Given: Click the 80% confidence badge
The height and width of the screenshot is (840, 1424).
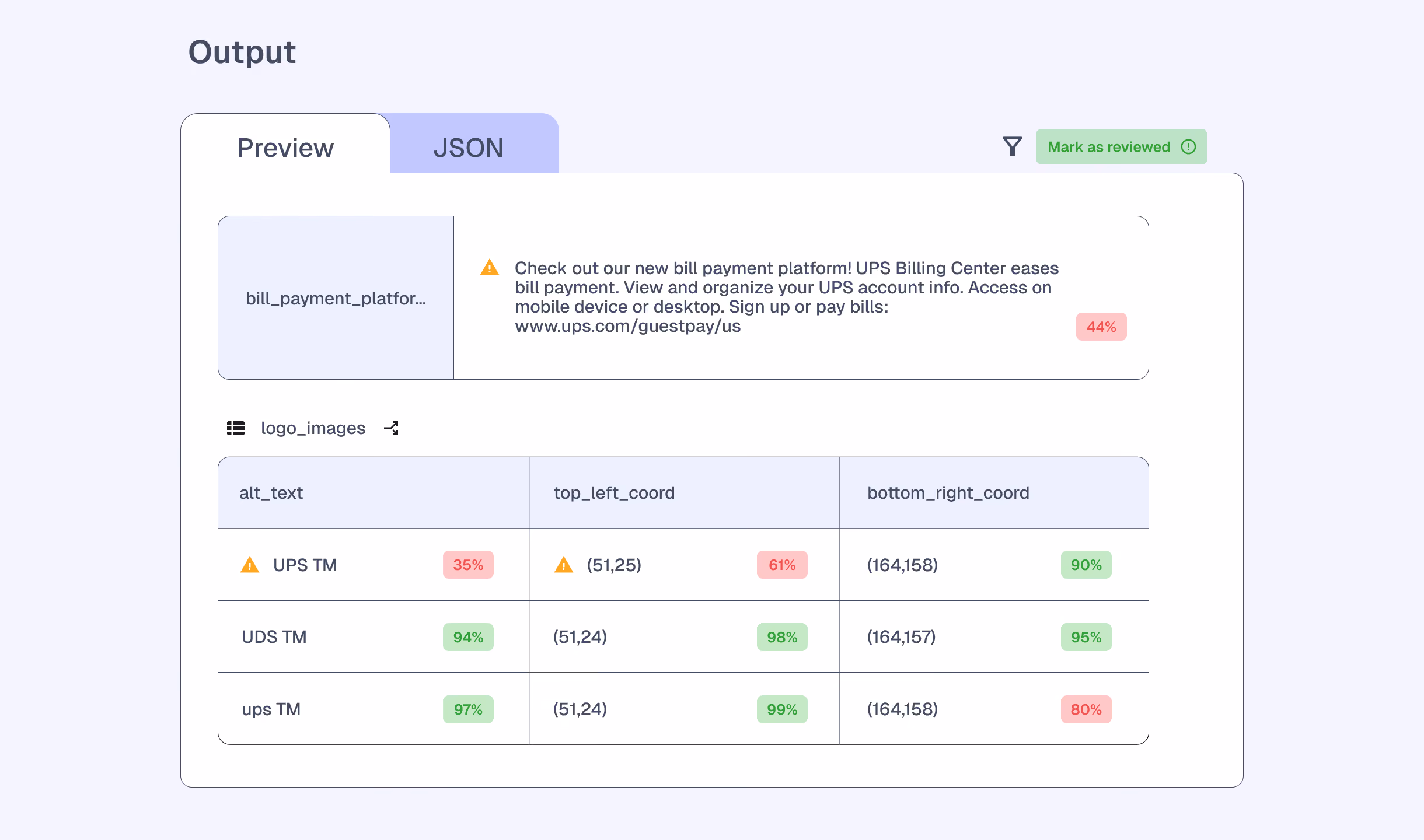Looking at the screenshot, I should pyautogui.click(x=1086, y=709).
